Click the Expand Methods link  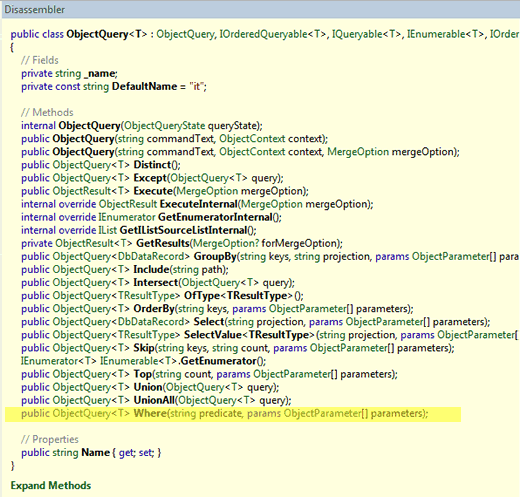pyautogui.click(x=51, y=485)
